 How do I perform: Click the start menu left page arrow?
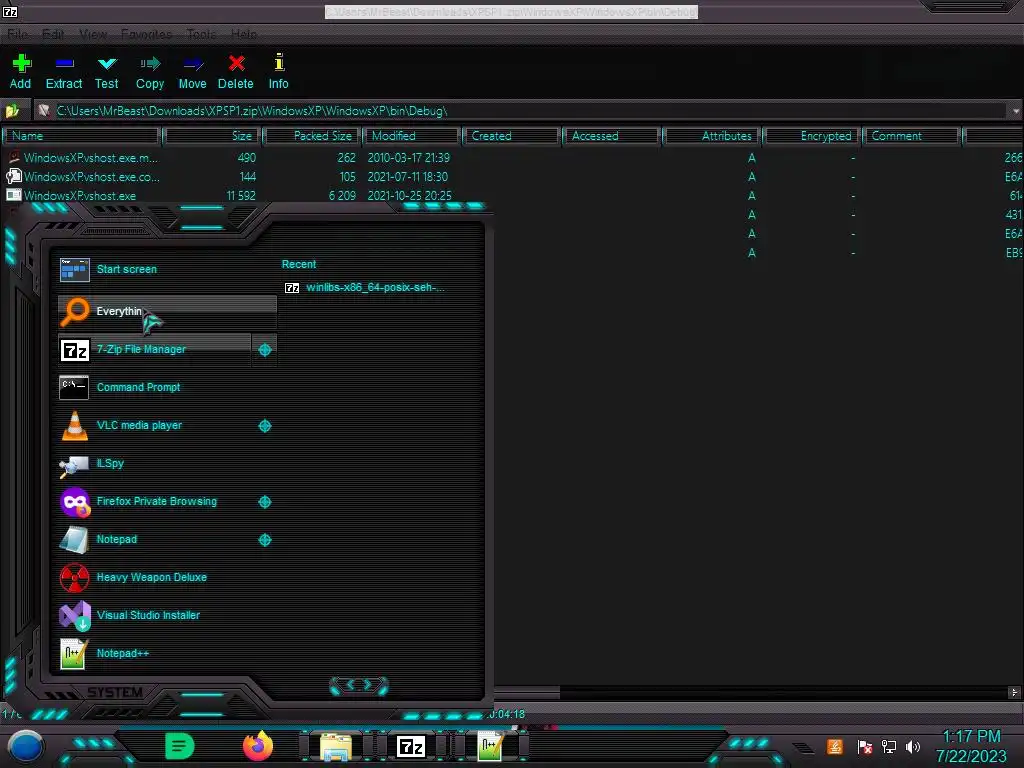(x=349, y=685)
